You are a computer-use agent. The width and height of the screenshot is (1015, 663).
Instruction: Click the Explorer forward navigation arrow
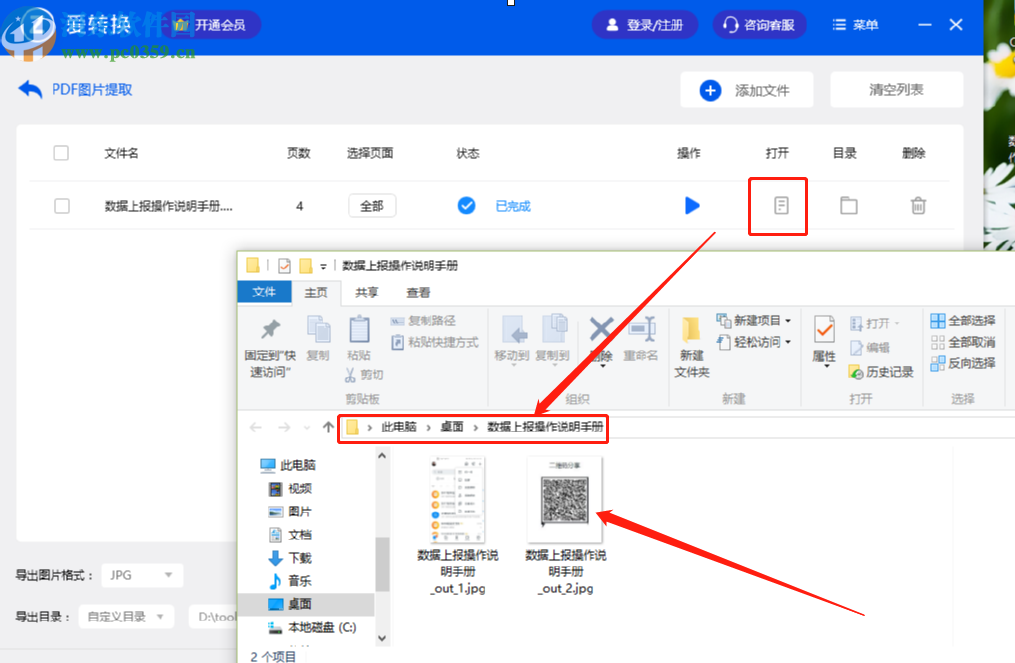pyautogui.click(x=284, y=427)
